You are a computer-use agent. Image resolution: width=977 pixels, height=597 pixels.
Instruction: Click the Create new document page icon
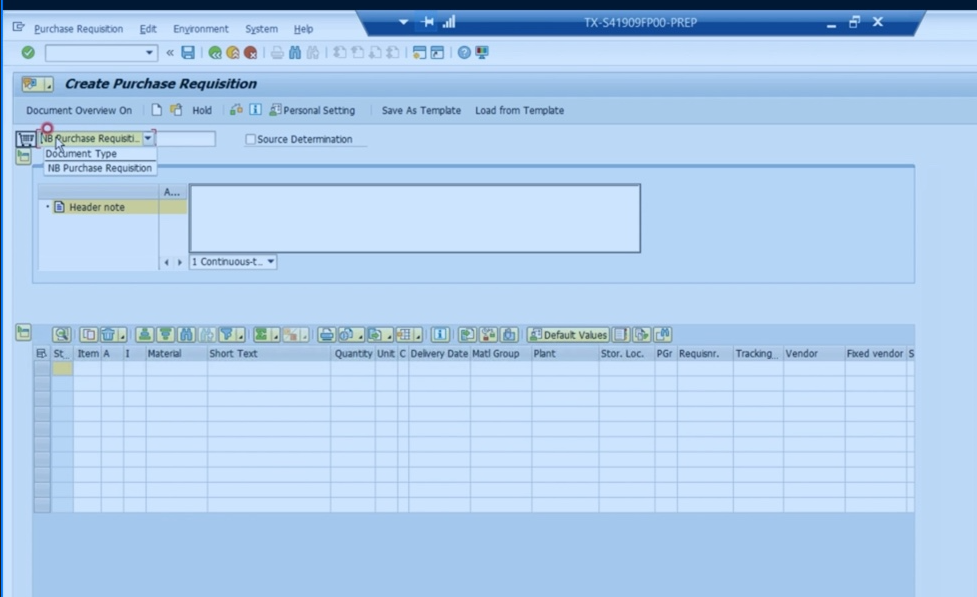coord(156,110)
